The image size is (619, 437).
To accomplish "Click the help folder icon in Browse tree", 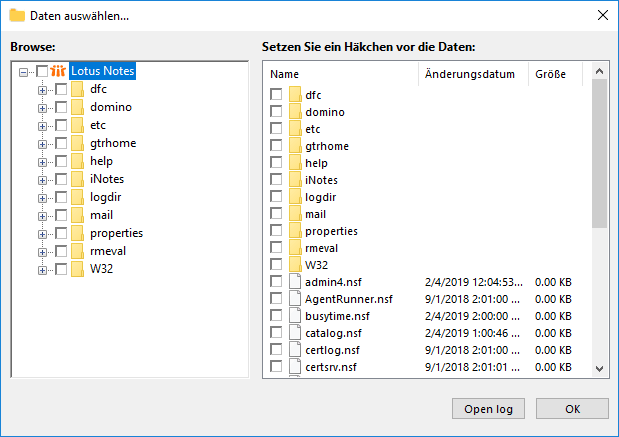I will 77,161.
